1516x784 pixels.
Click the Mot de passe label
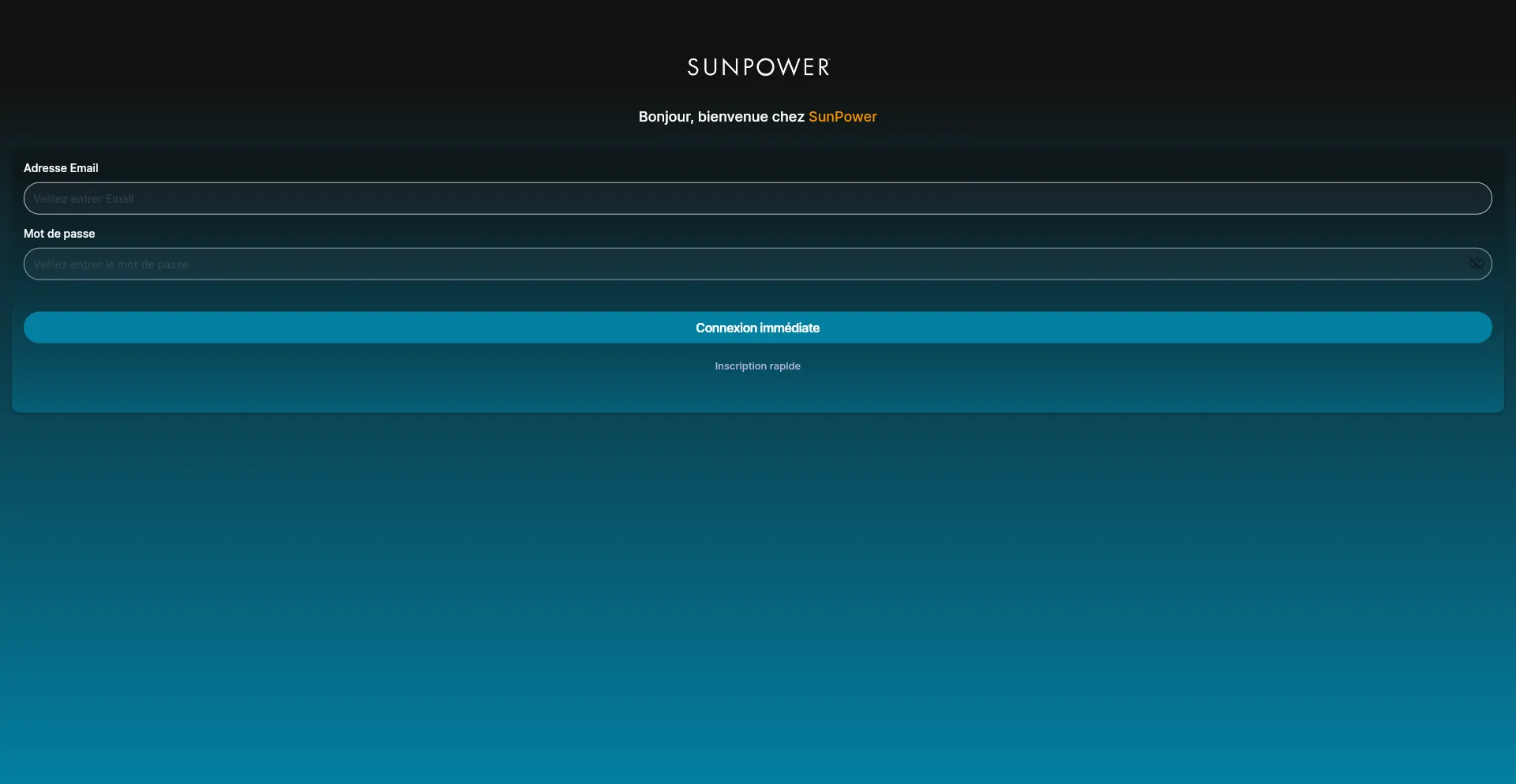58,234
